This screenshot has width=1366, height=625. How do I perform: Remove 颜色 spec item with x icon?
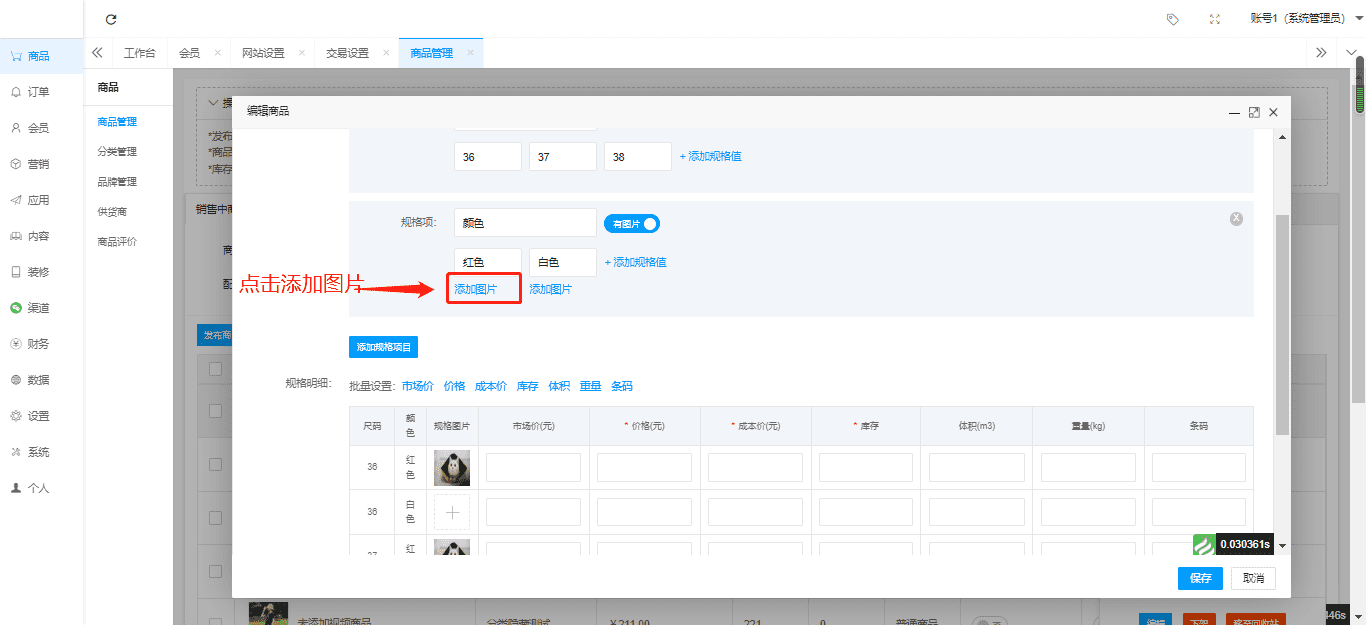pos(1236,218)
